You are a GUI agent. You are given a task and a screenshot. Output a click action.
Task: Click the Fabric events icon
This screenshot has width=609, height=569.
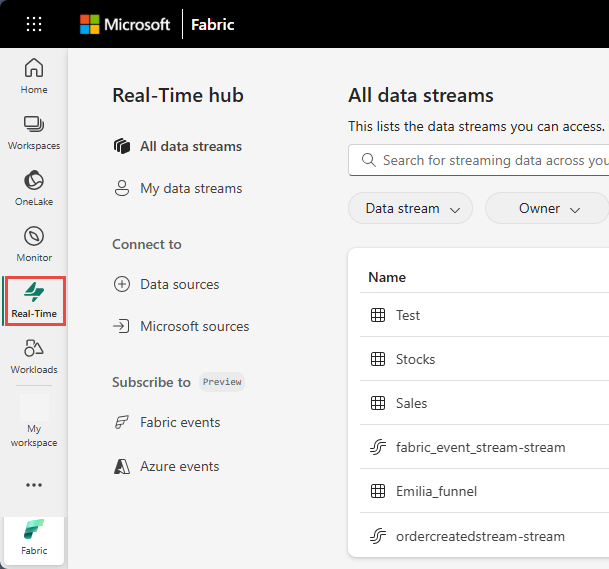pyautogui.click(x=122, y=422)
